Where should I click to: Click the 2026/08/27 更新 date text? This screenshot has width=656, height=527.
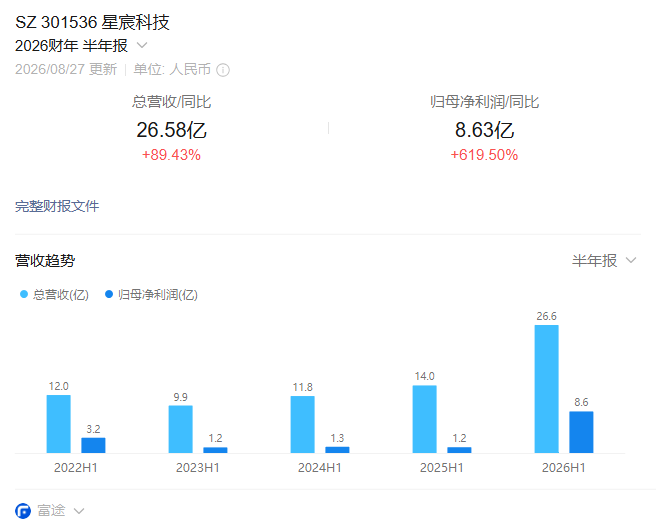point(66,69)
